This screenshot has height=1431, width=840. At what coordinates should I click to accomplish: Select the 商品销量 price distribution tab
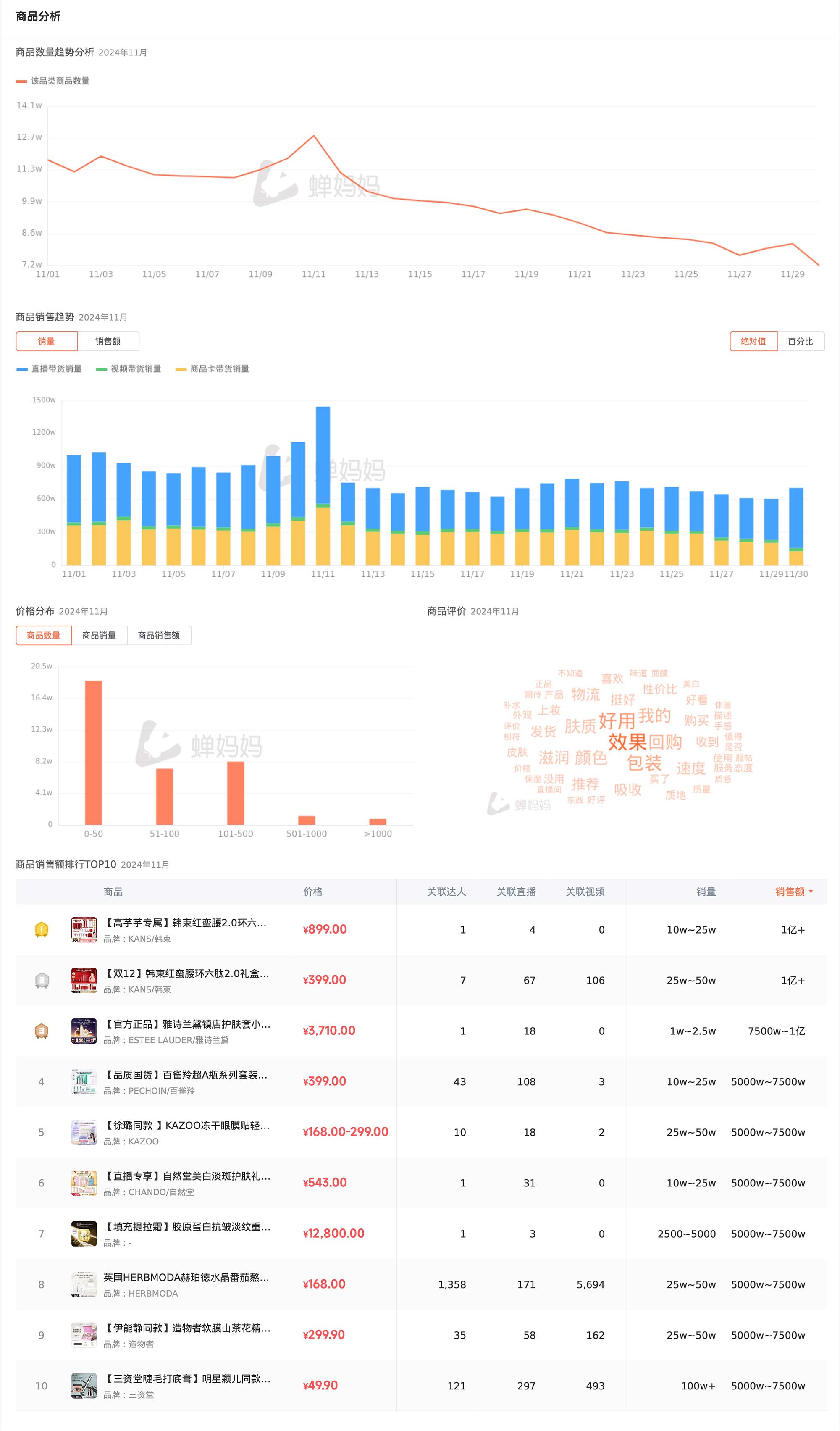[x=99, y=635]
